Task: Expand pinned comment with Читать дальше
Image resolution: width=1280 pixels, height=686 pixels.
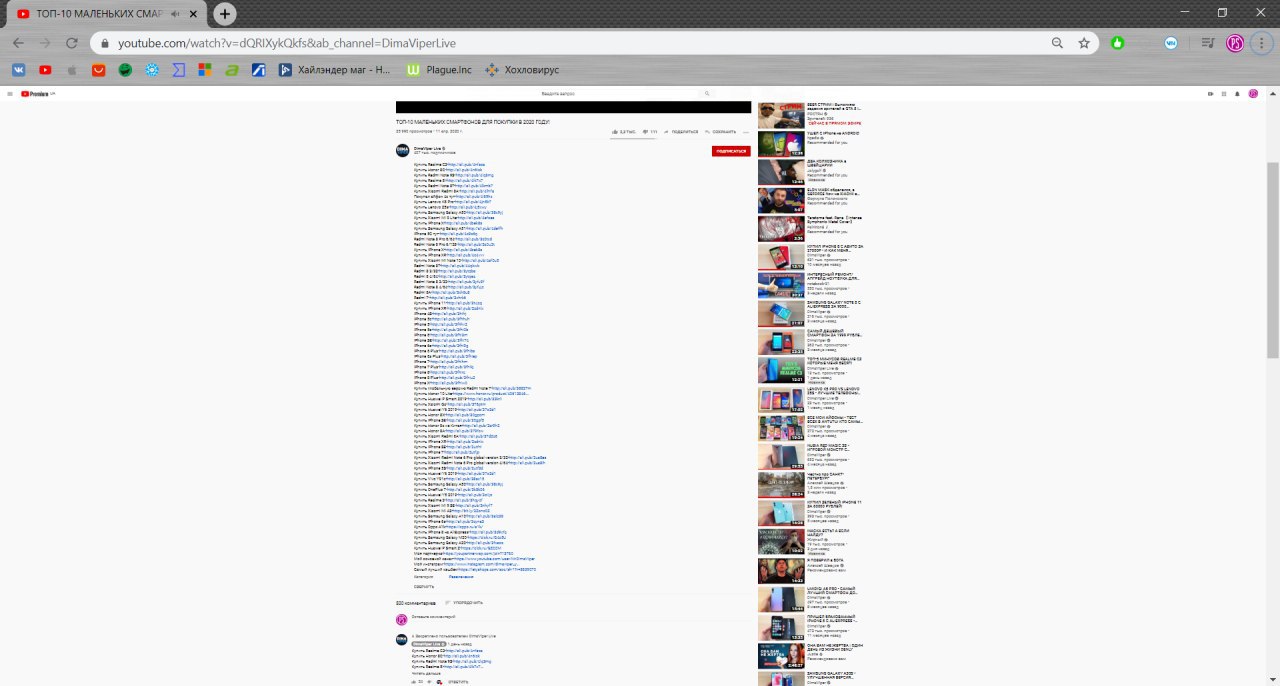Action: click(424, 672)
